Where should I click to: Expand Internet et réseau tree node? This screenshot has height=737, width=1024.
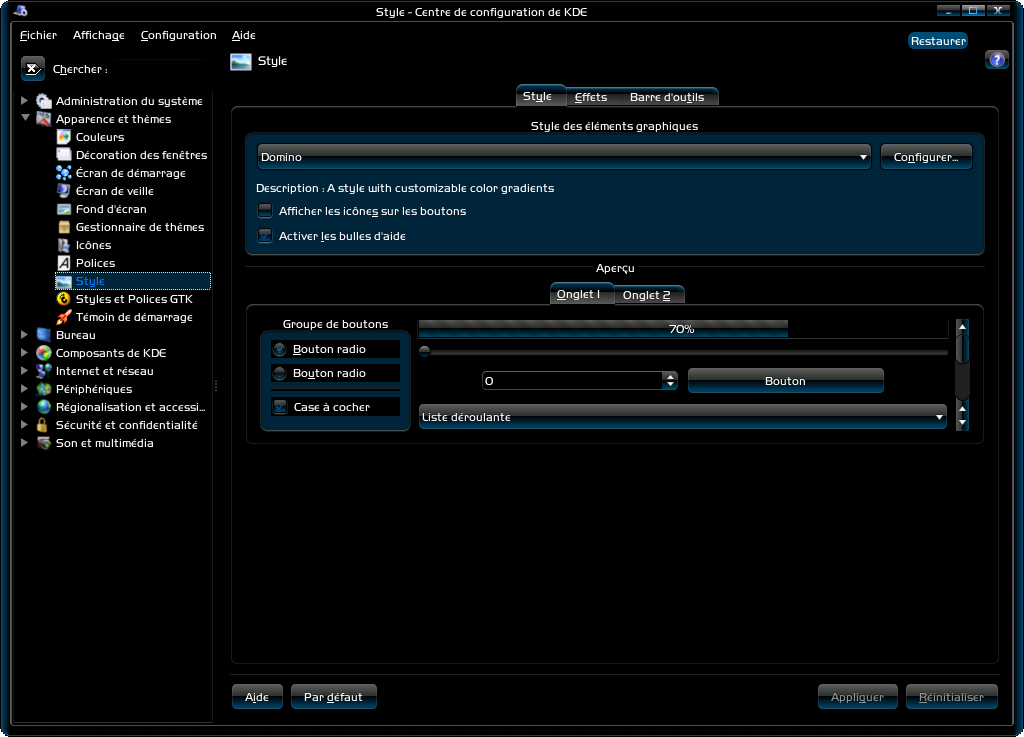point(24,371)
